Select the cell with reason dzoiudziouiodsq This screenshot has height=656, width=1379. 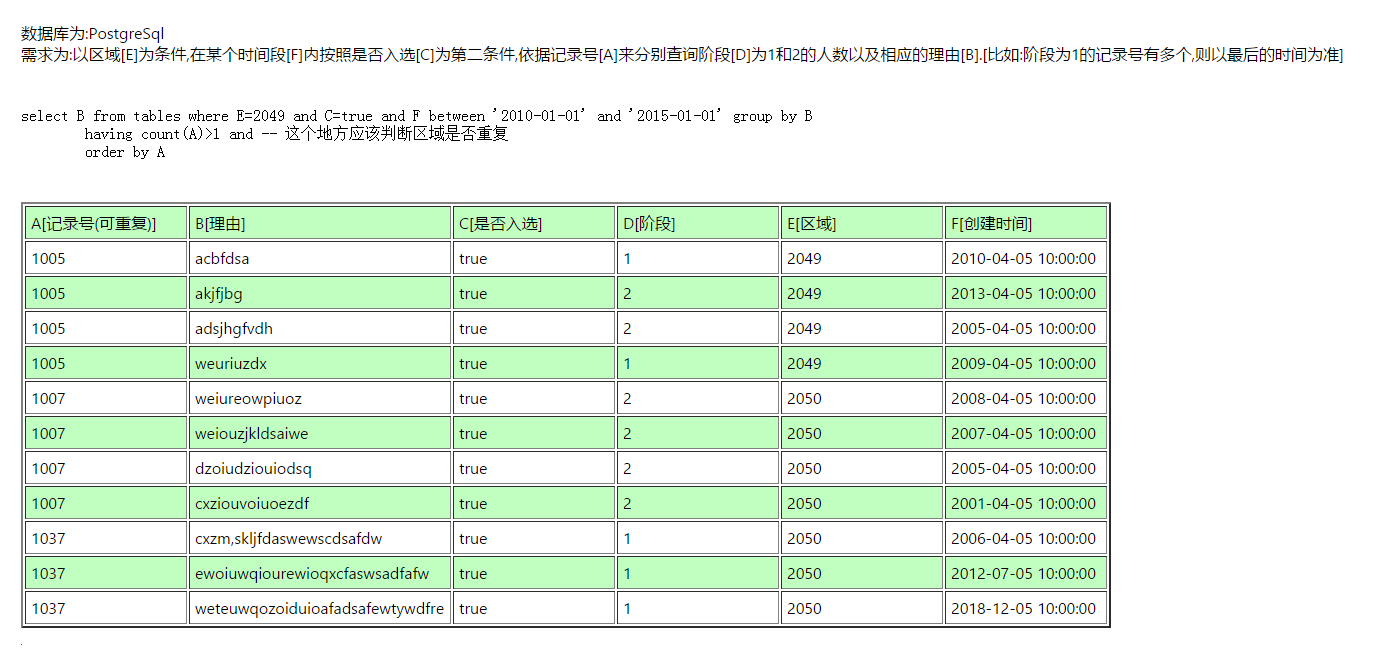point(320,469)
